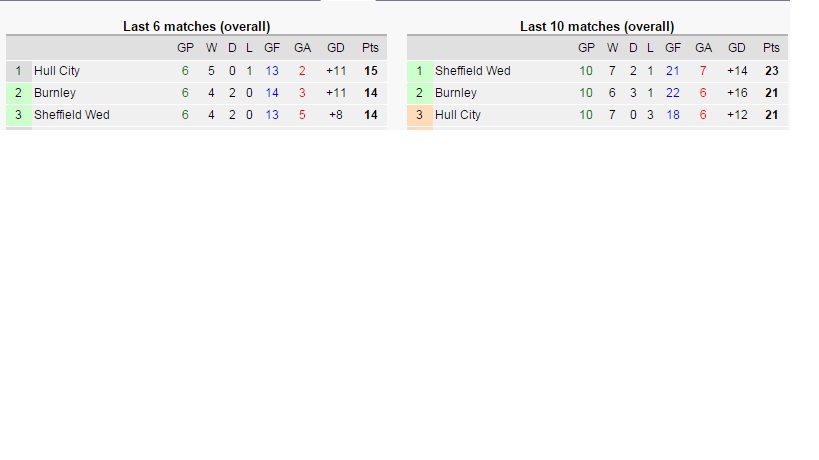Select GP column header in Last 10 table

[586, 48]
